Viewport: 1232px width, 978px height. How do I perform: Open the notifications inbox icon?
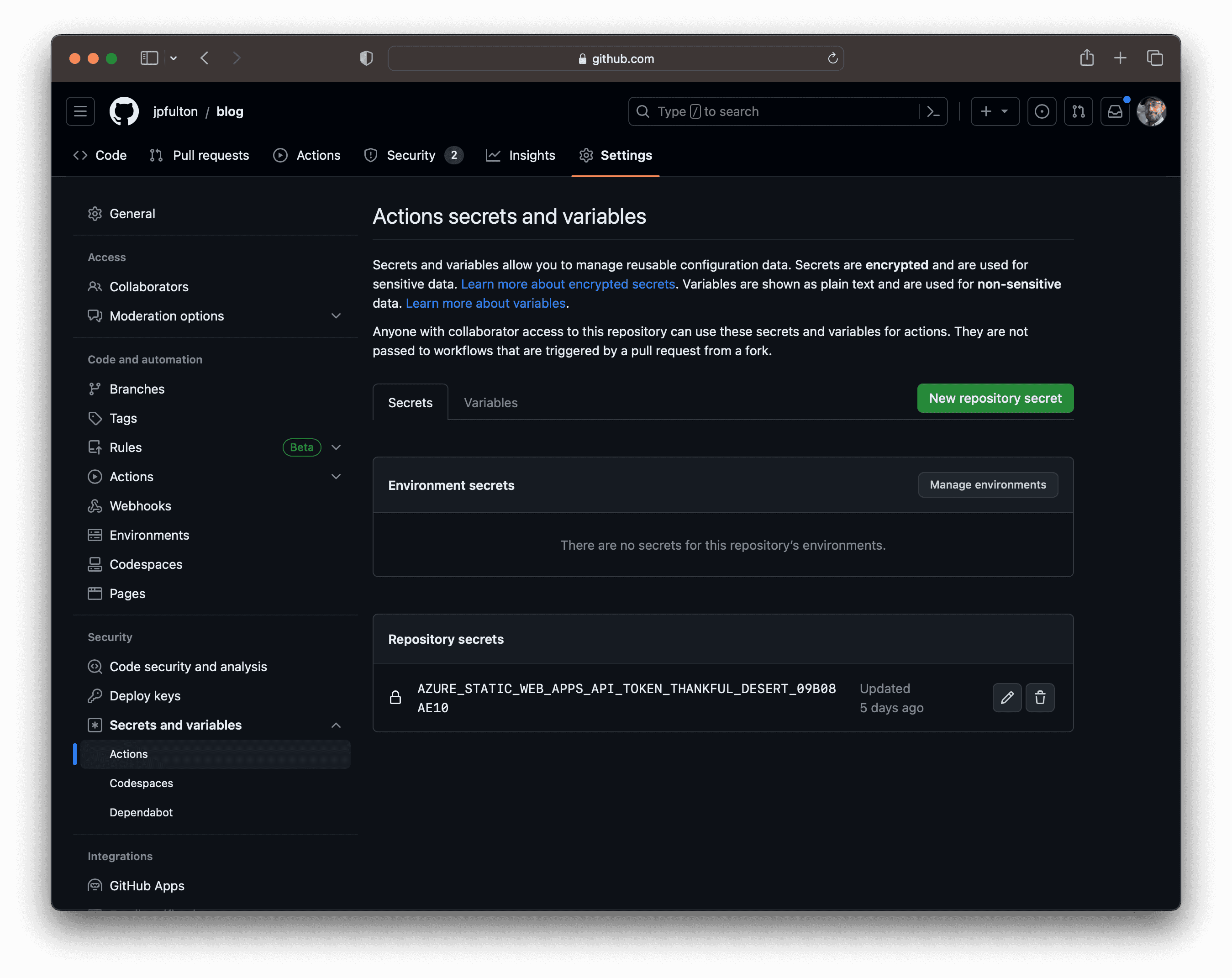click(1115, 111)
